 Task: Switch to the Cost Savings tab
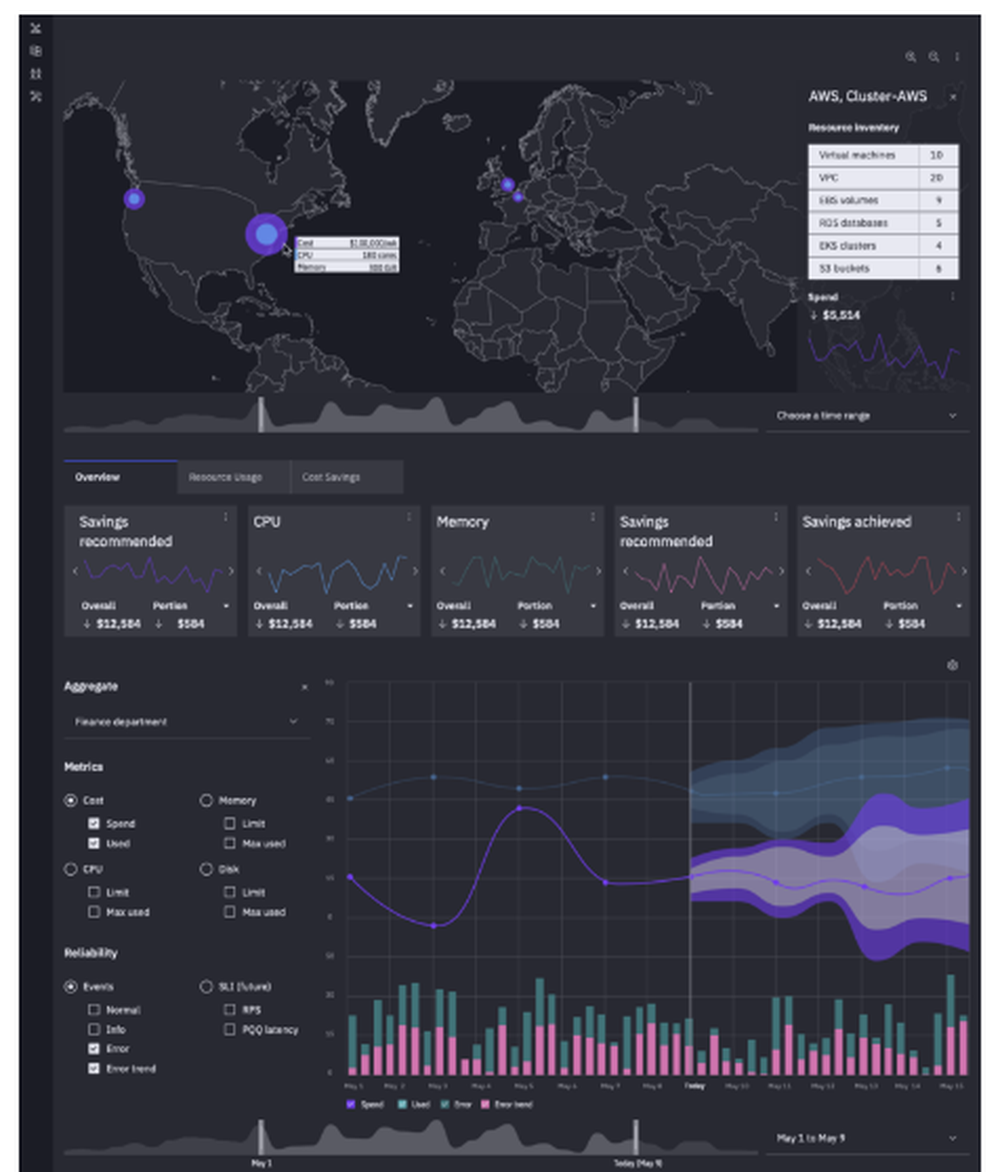(x=348, y=477)
